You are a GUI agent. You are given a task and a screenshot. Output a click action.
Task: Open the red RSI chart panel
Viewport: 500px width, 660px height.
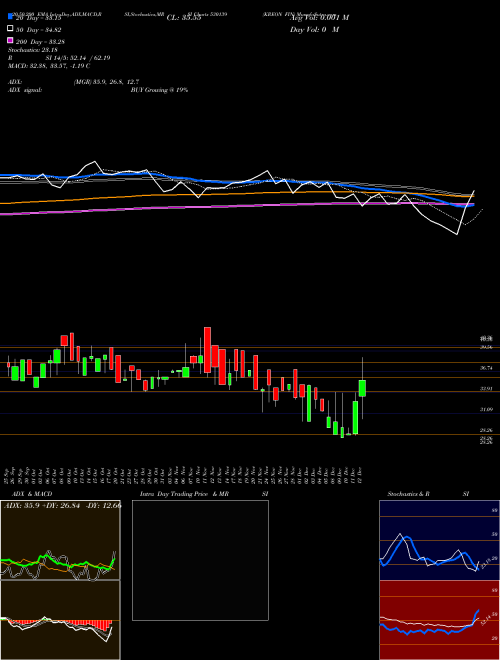439,620
